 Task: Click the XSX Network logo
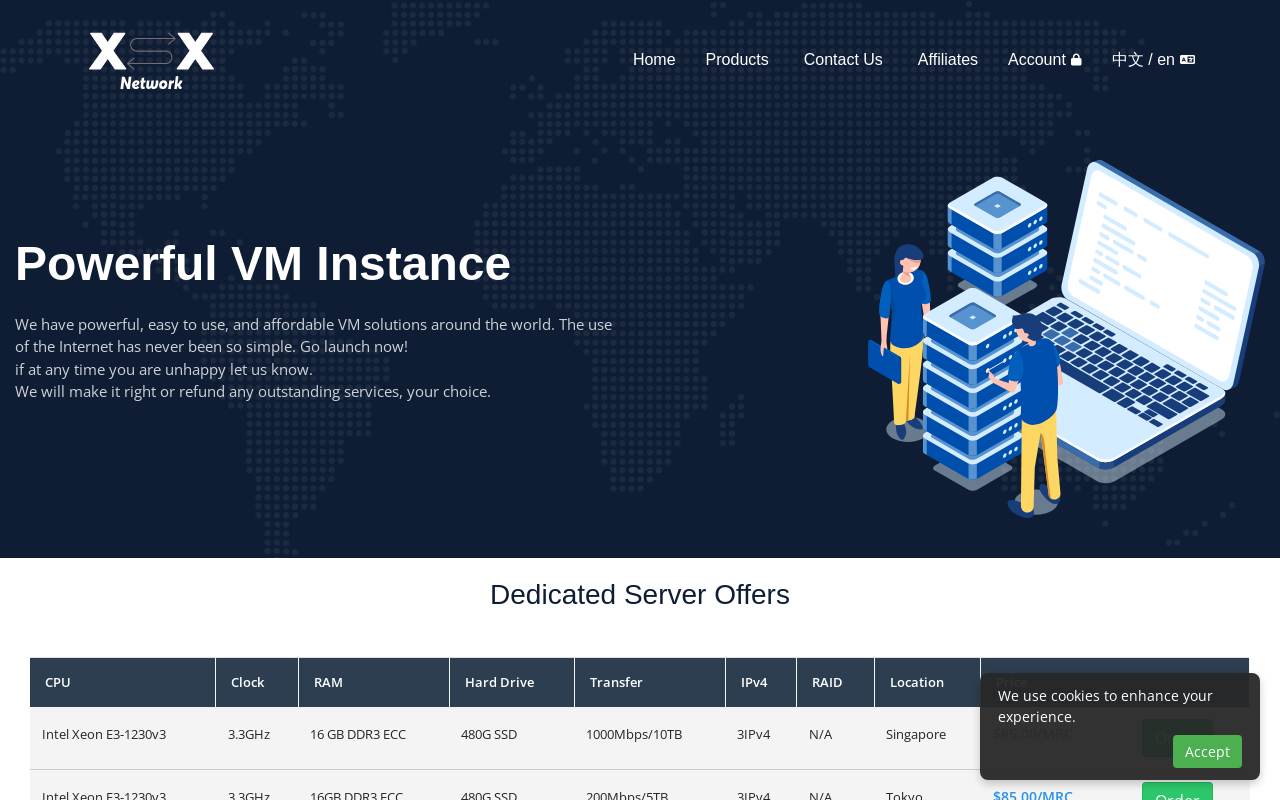coord(152,61)
